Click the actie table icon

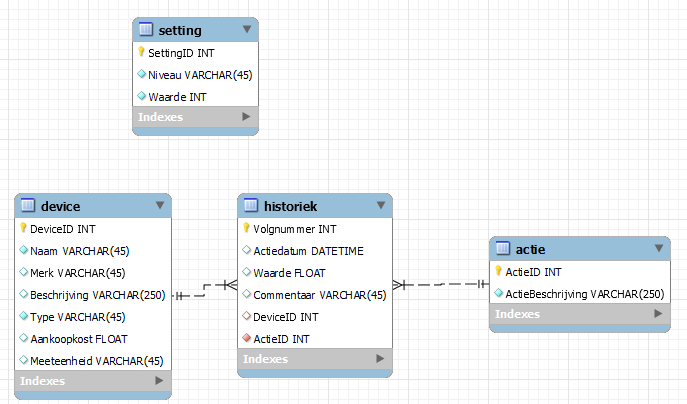(x=503, y=249)
